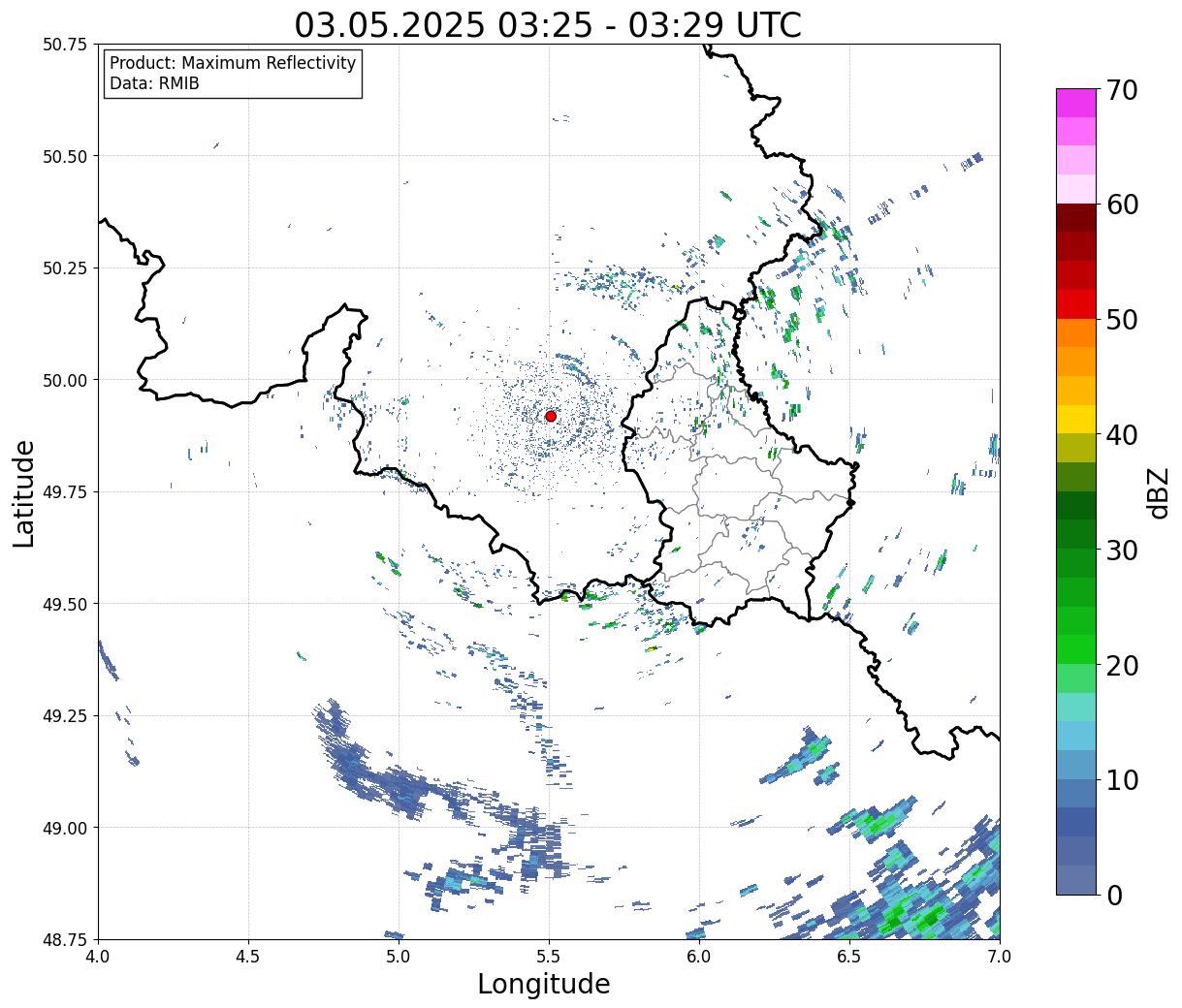1182x1008 pixels.
Task: Click the 20 colorbar tick label
Action: click(x=1122, y=666)
